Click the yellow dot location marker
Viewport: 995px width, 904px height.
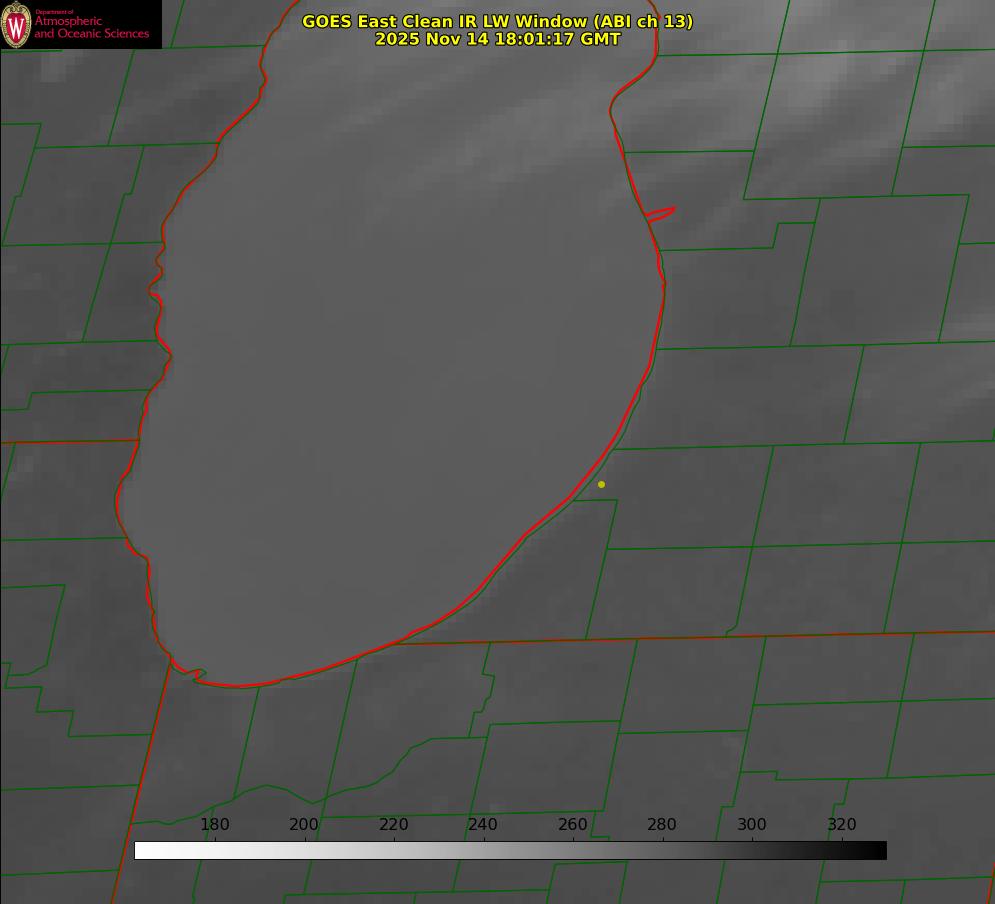601,485
